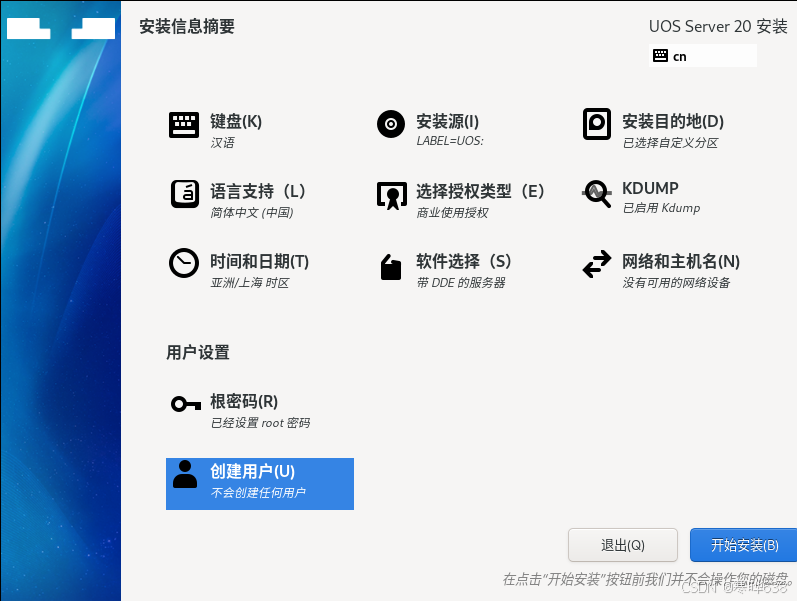Open the KDUMP settings label
This screenshot has height=601, width=797.
tap(650, 188)
